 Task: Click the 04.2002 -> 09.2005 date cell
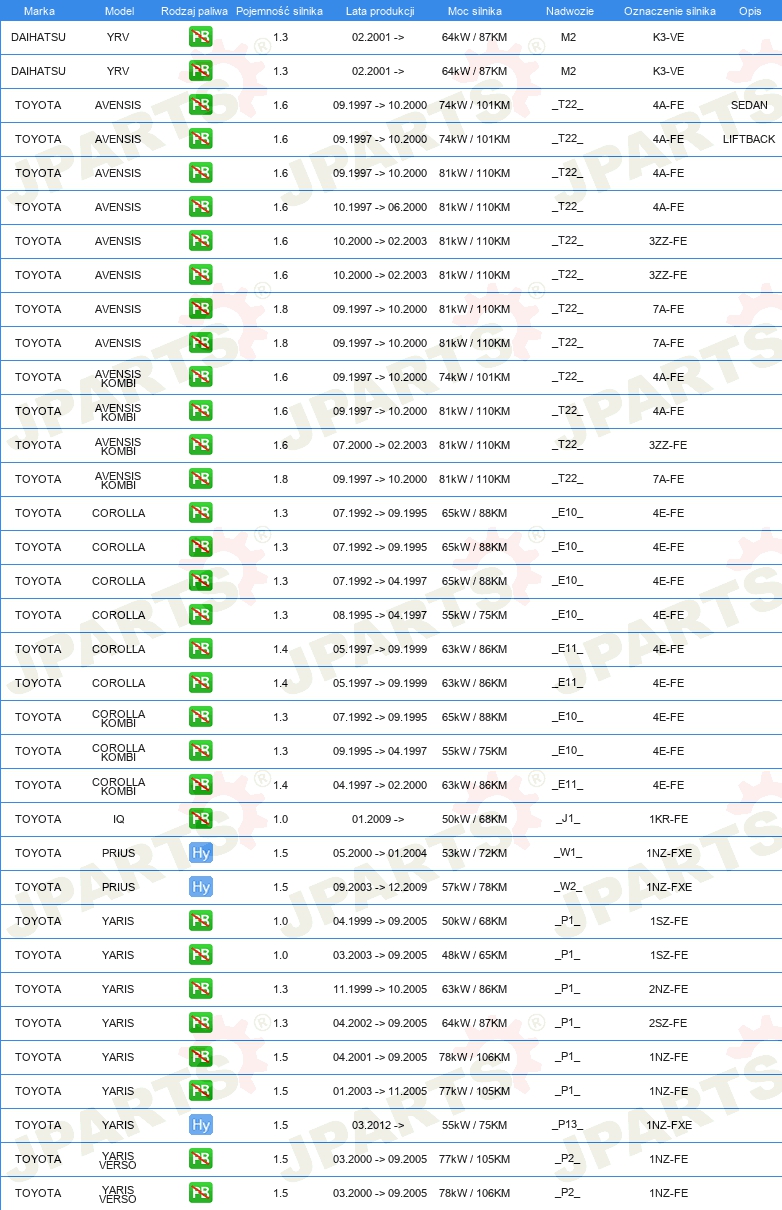click(x=380, y=1023)
